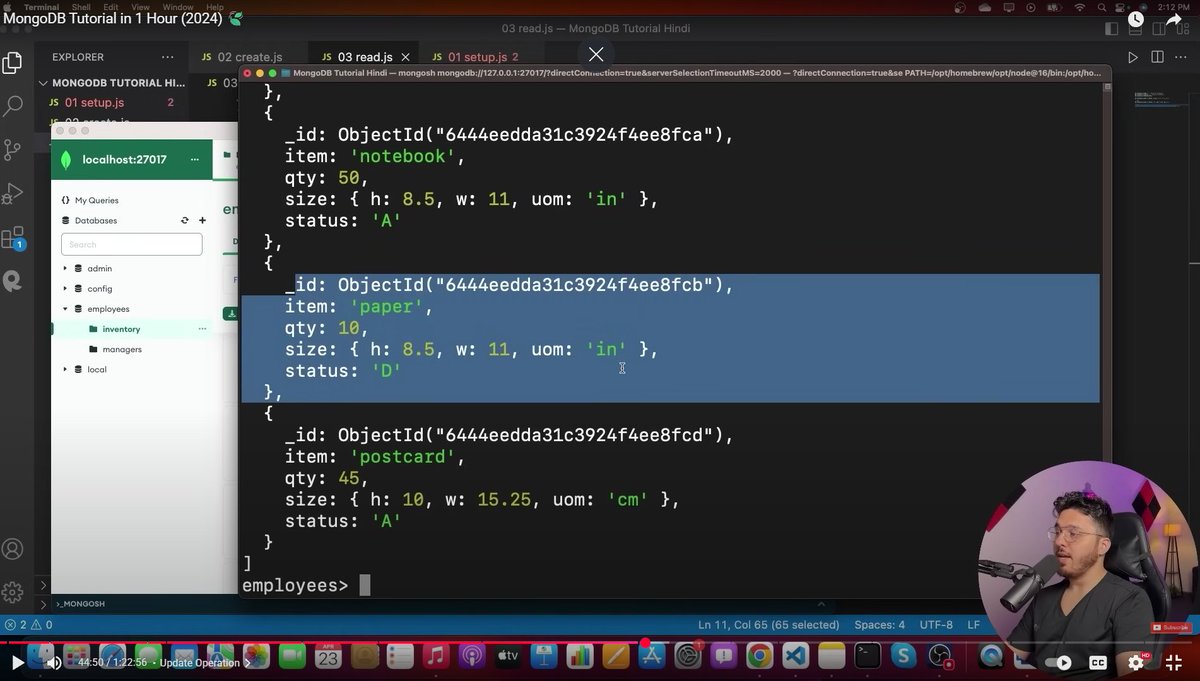Open the Manage gear in VS Code
This screenshot has width=1200, height=681.
click(x=12, y=591)
